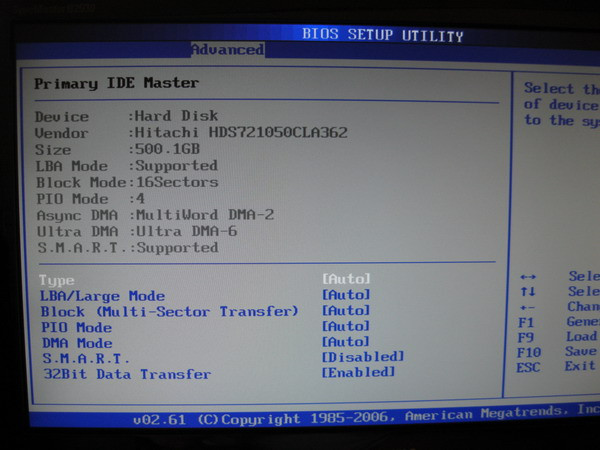Click the S.M.A.R.T. Supported info value
The width and height of the screenshot is (600, 450).
(178, 248)
